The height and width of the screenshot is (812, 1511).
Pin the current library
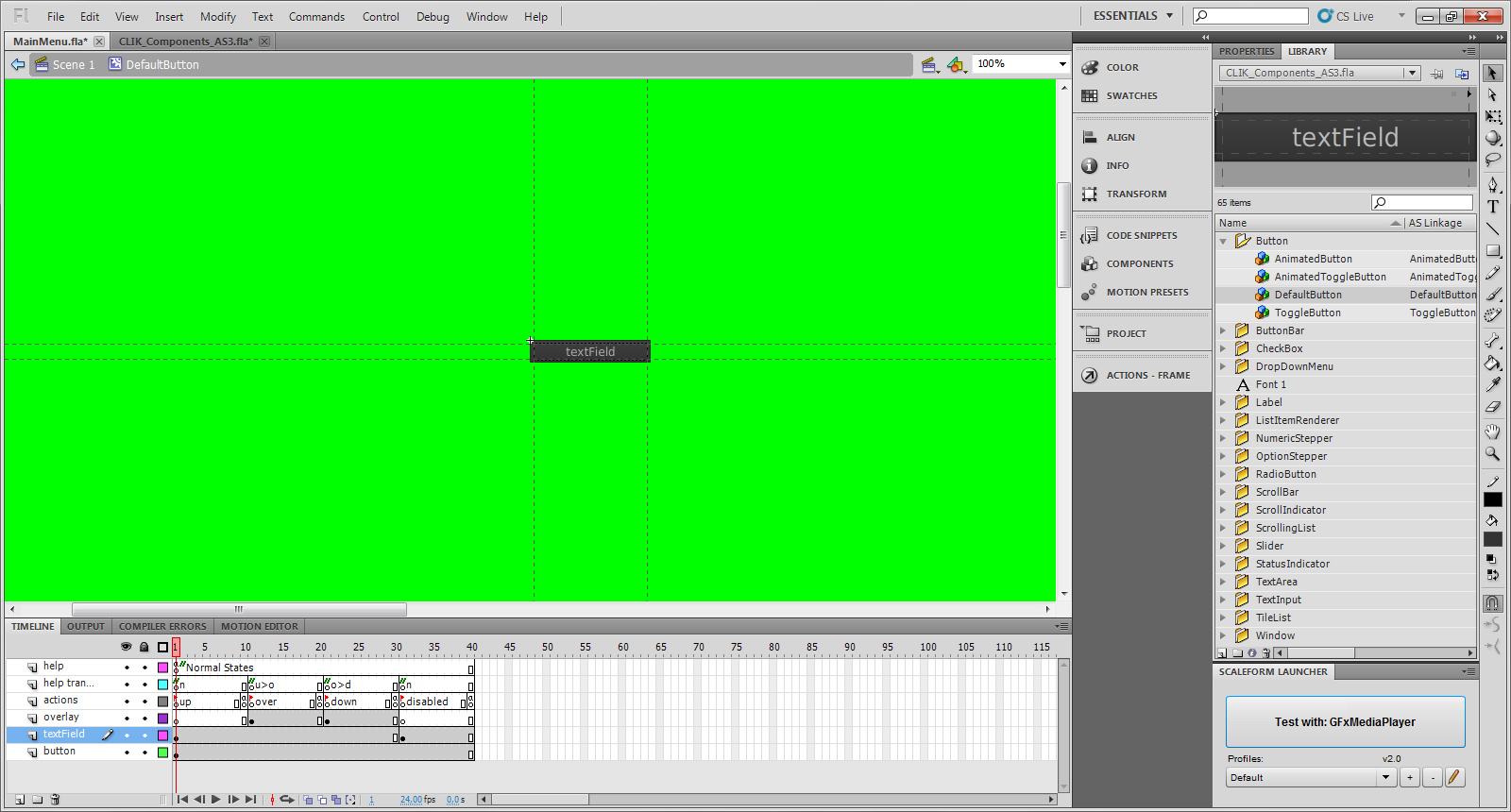[x=1436, y=74]
